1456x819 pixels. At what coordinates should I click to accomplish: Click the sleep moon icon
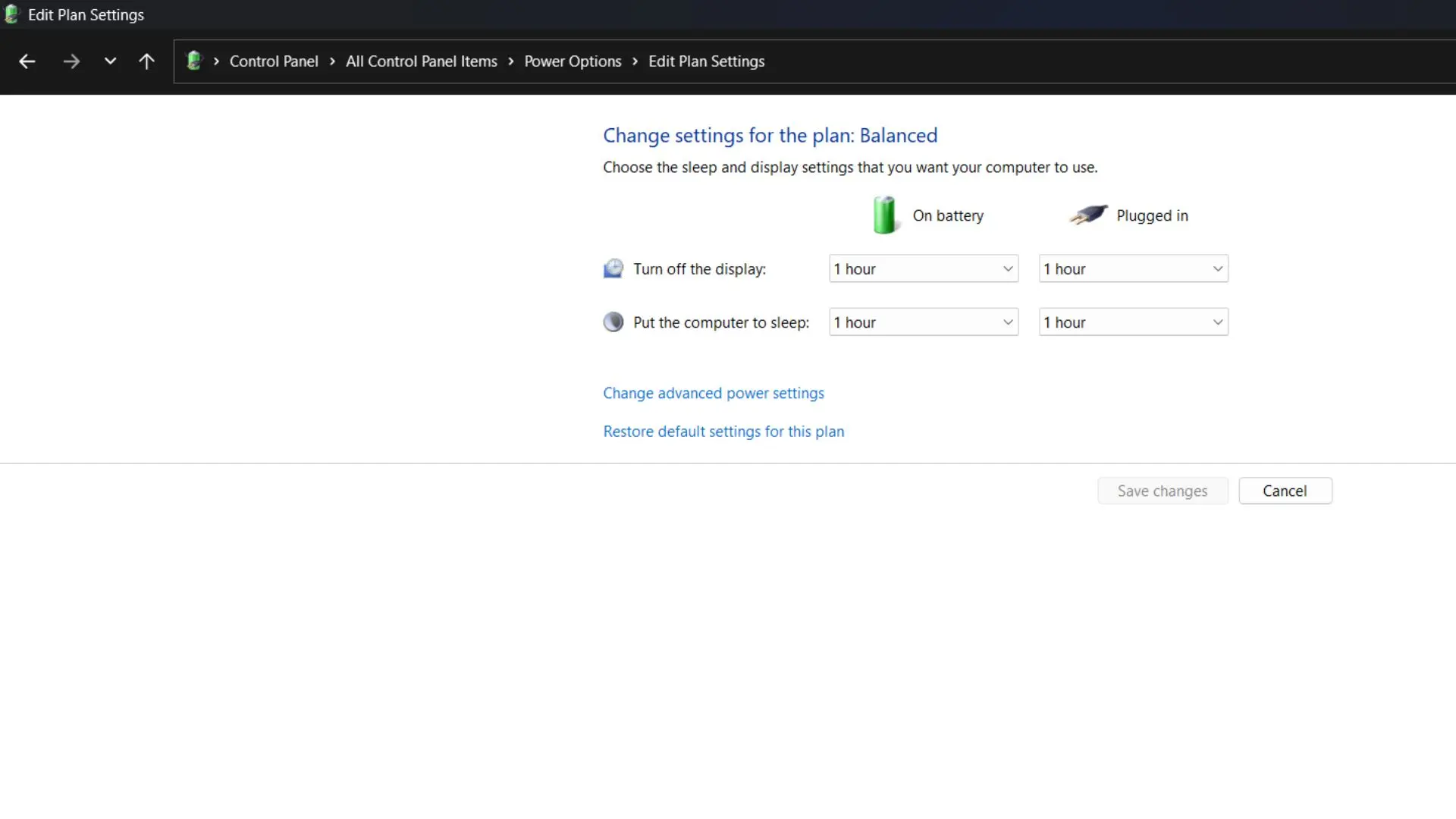click(613, 322)
